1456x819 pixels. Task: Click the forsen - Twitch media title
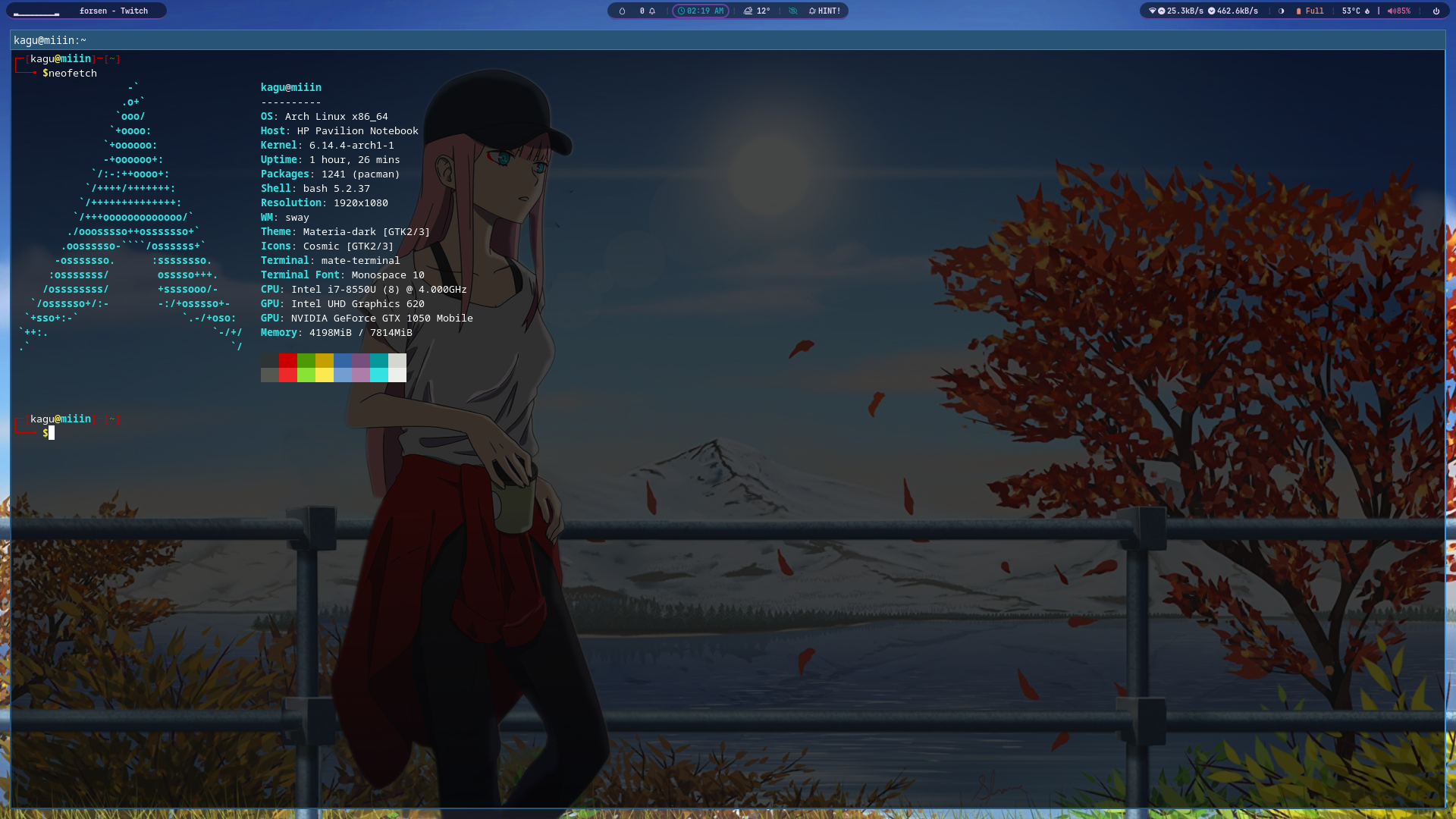pyautogui.click(x=114, y=11)
